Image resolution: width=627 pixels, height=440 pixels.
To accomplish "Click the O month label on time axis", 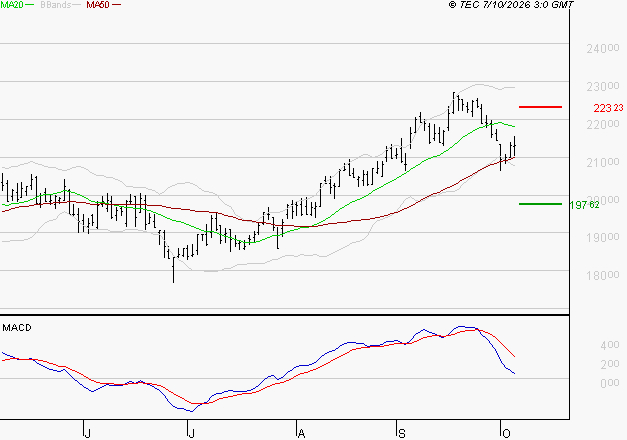I will pyautogui.click(x=506, y=433).
